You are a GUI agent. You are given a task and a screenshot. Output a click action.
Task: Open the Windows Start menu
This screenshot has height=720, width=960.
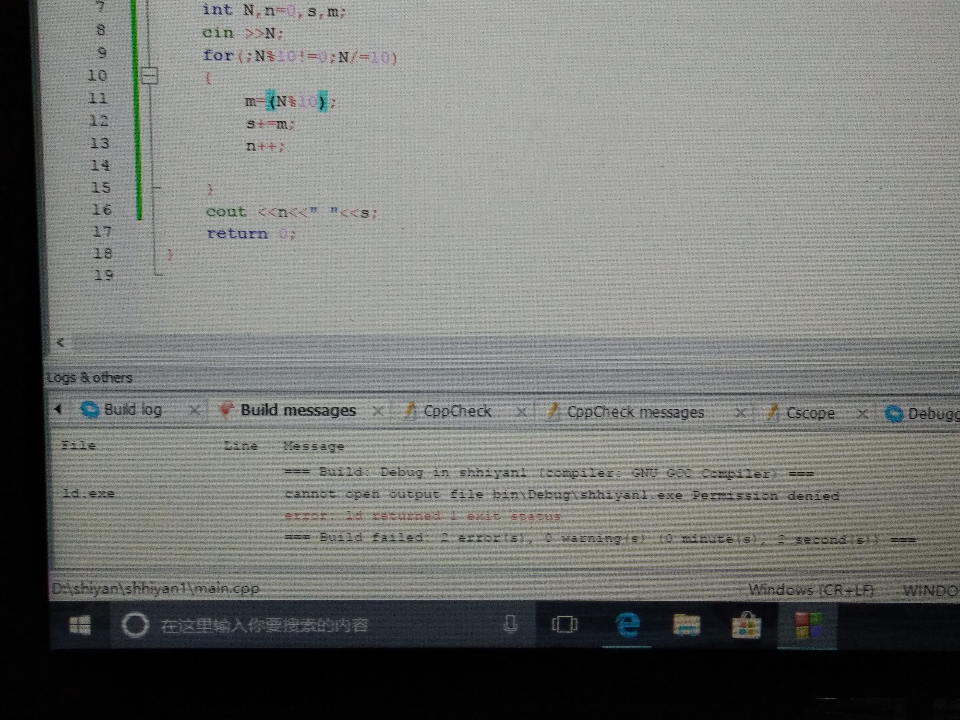(80, 624)
